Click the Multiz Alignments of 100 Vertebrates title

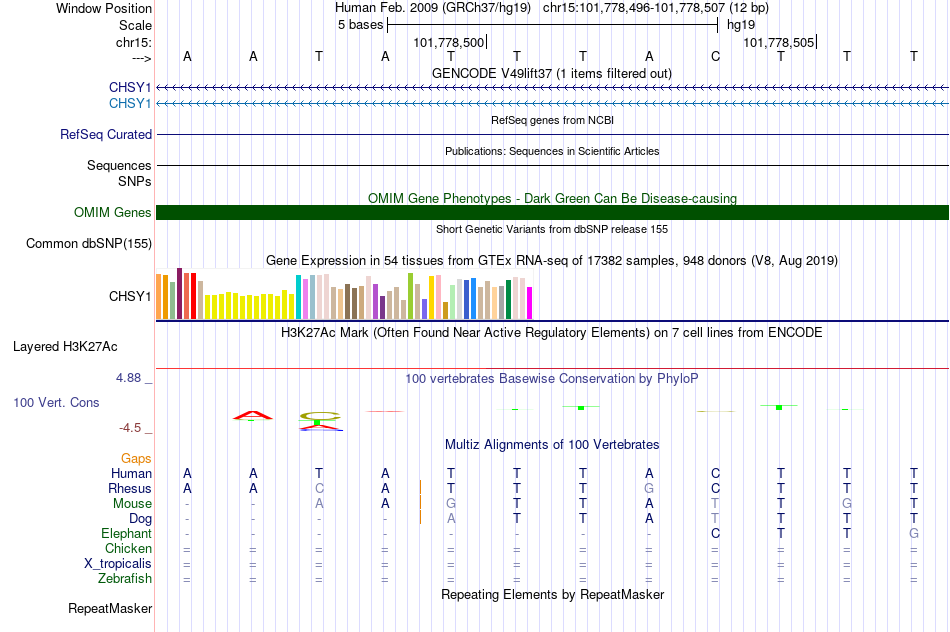click(x=552, y=445)
